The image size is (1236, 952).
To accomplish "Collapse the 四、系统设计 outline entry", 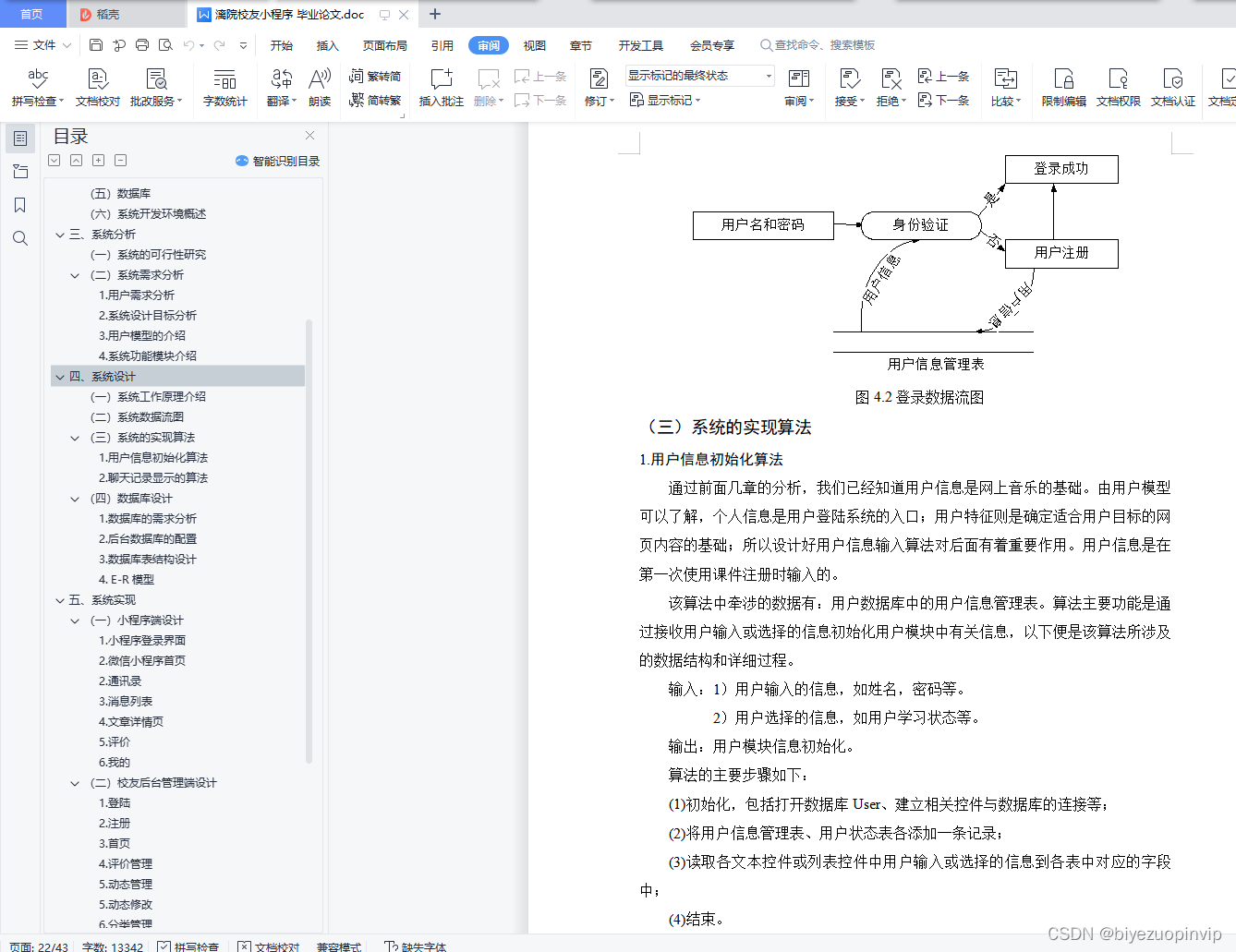I will (x=59, y=376).
